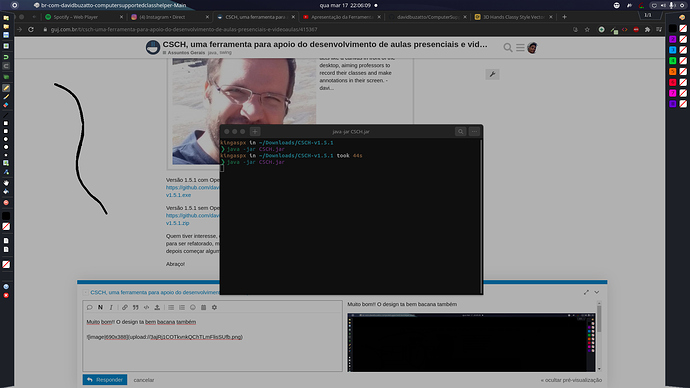Open the palette icon atop color panel
This screenshot has height=388, width=690.
[x=682, y=18]
